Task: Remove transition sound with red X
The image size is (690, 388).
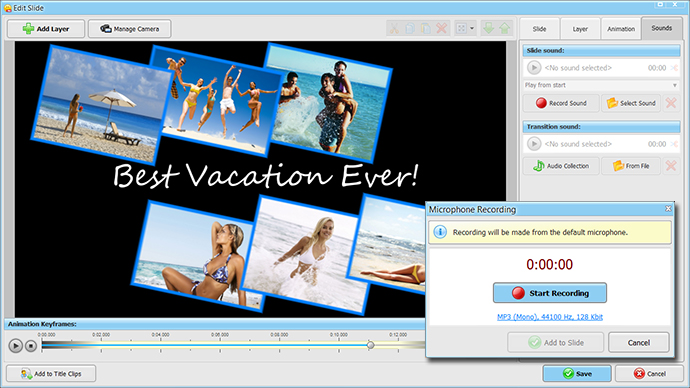Action: [x=671, y=166]
